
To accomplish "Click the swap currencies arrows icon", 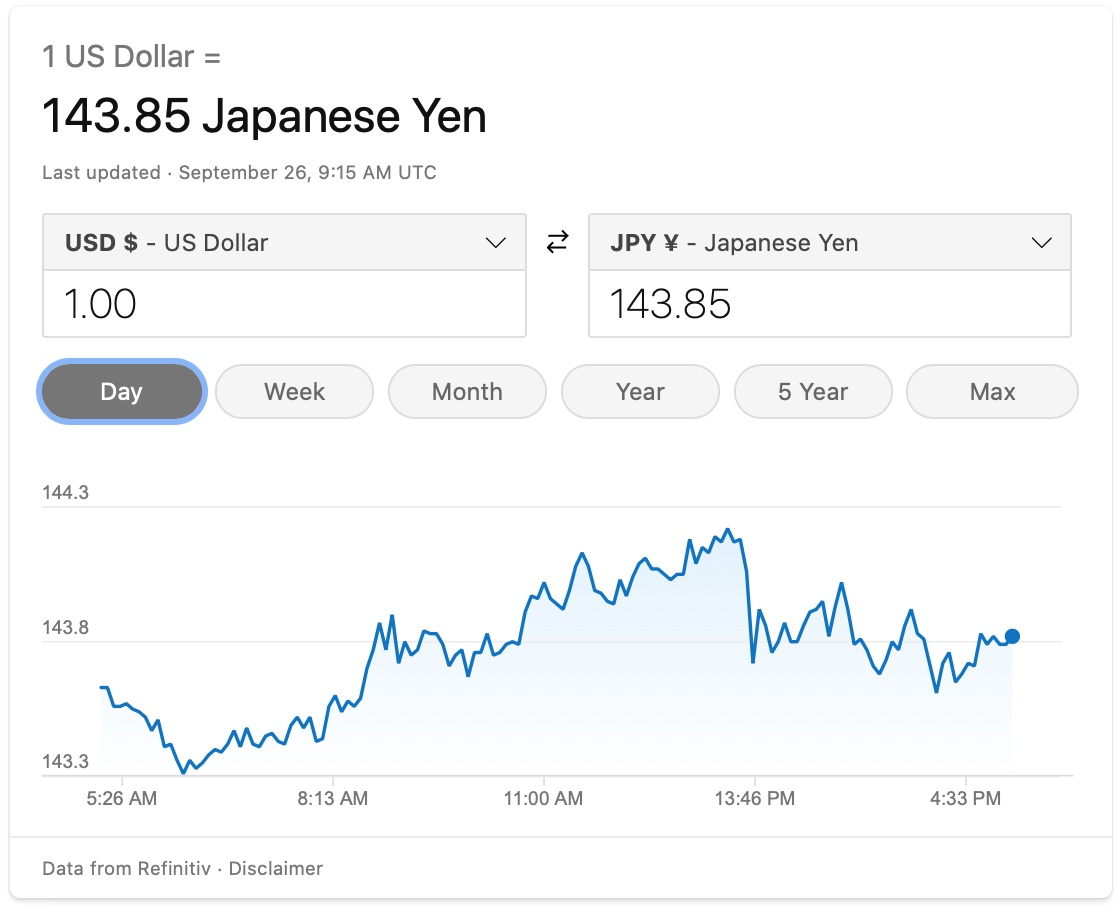I will [x=557, y=242].
